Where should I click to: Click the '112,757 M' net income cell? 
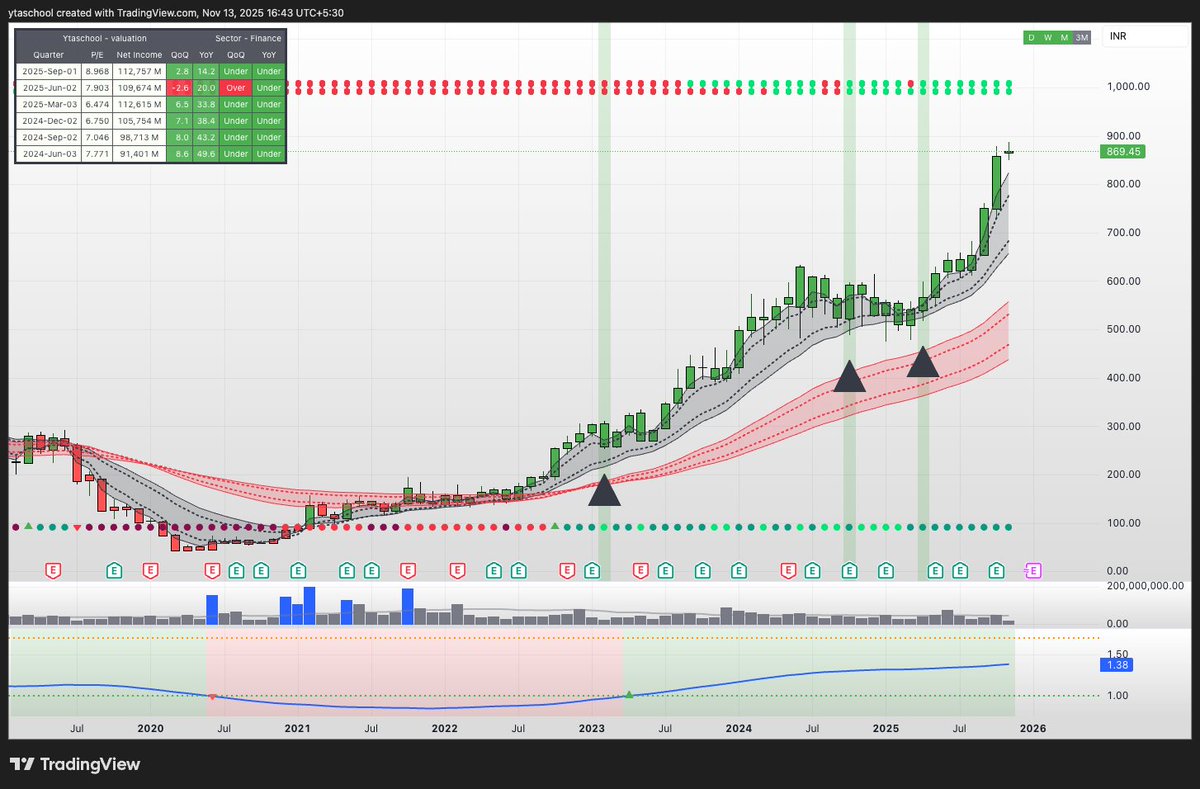pyautogui.click(x=138, y=72)
